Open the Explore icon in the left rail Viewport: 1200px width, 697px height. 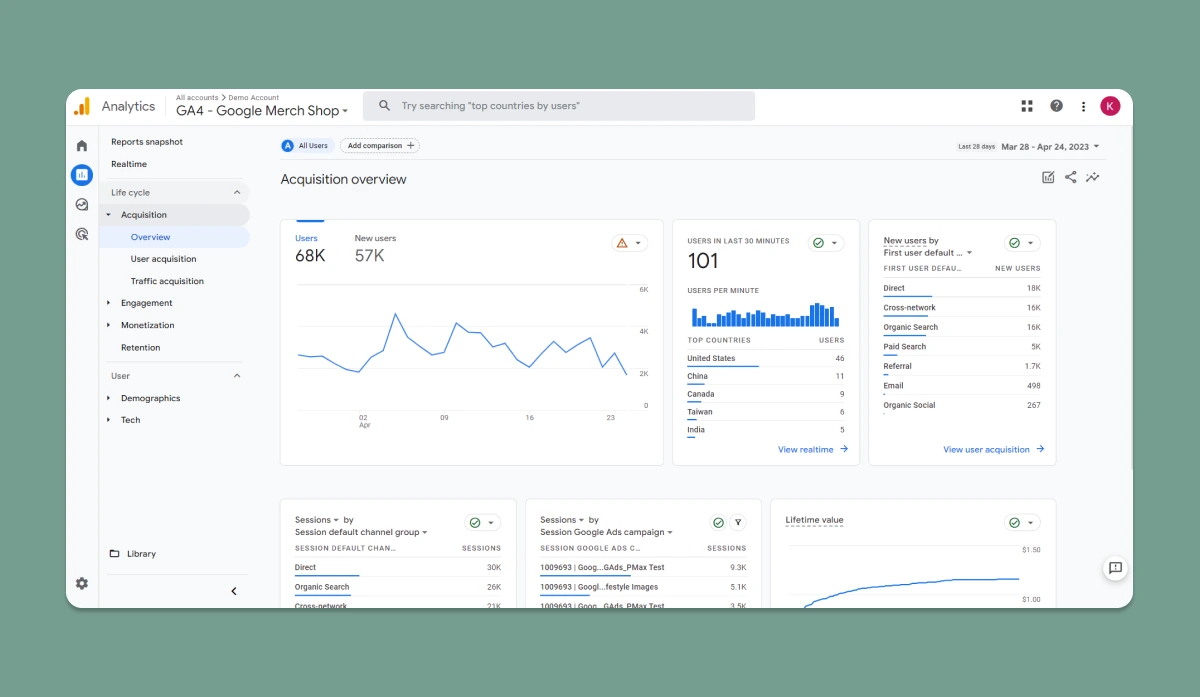pos(82,204)
